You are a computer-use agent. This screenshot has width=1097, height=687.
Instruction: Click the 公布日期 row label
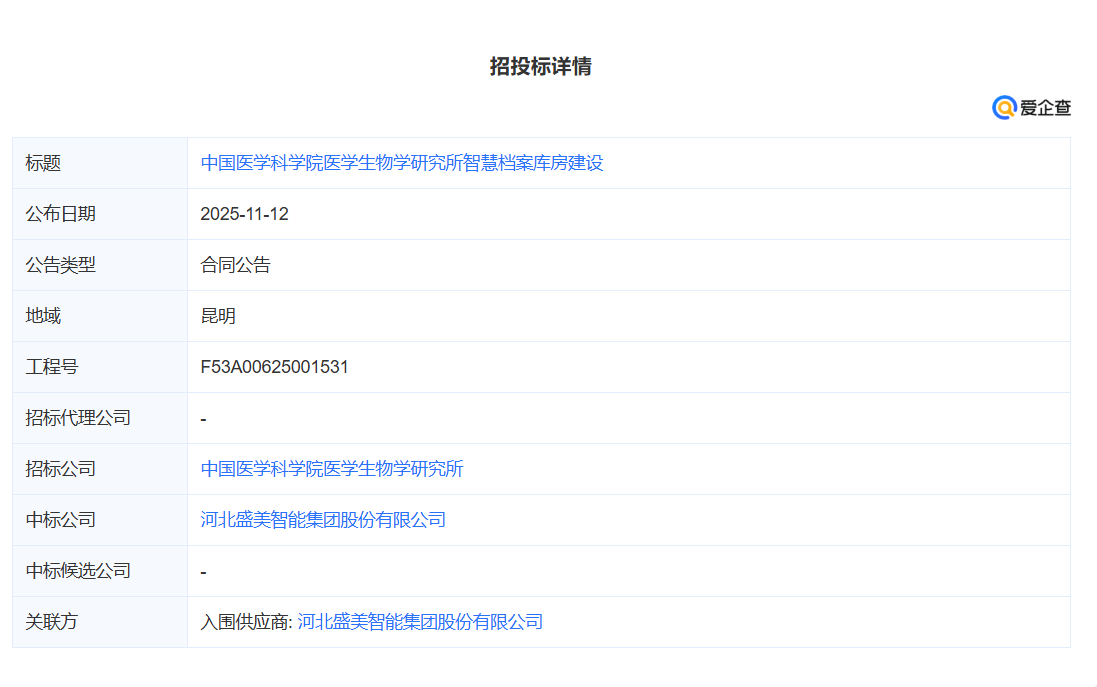(x=60, y=214)
